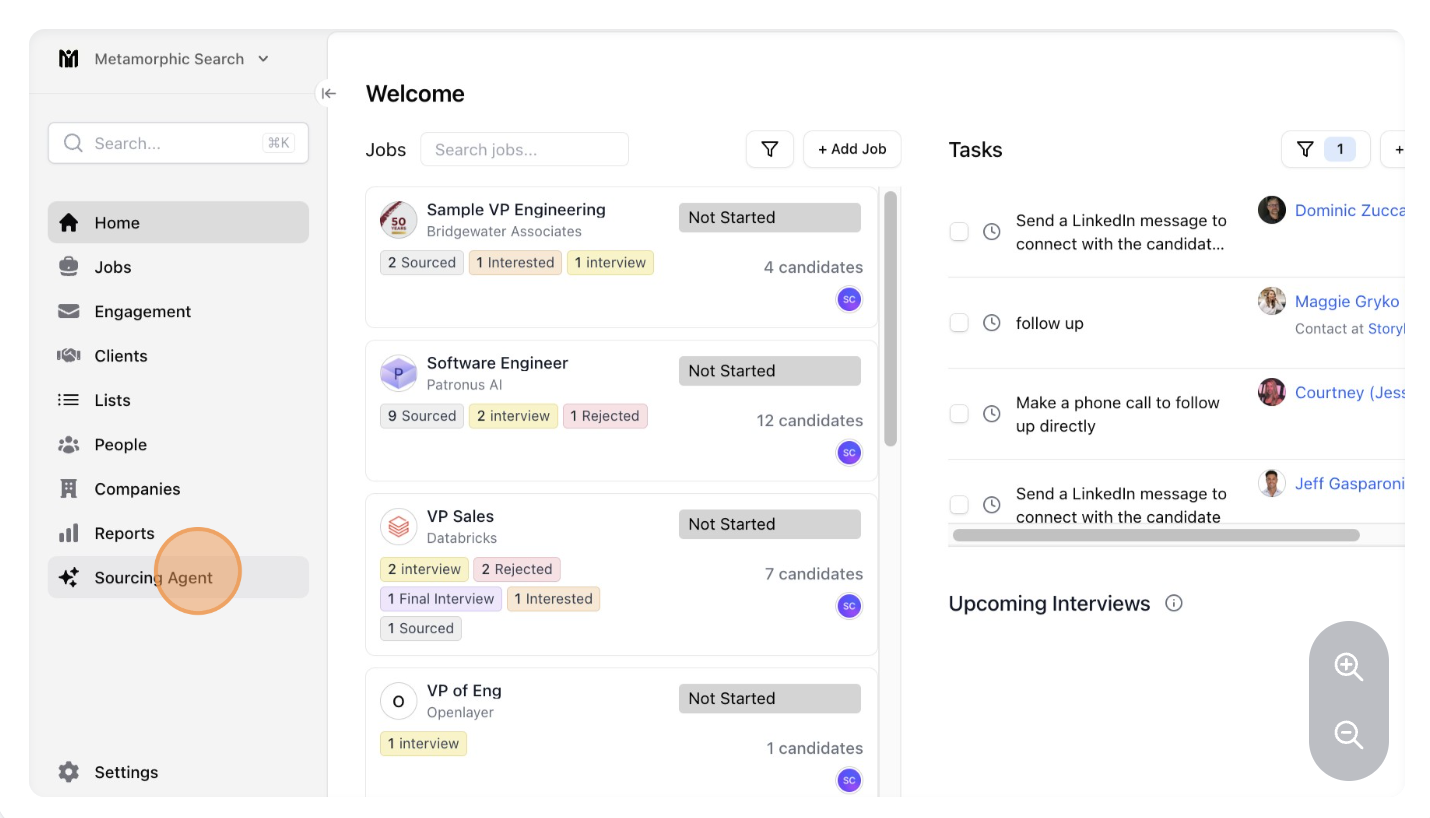The width and height of the screenshot is (1430, 818).
Task: Check the Make a phone call task
Action: tap(959, 414)
